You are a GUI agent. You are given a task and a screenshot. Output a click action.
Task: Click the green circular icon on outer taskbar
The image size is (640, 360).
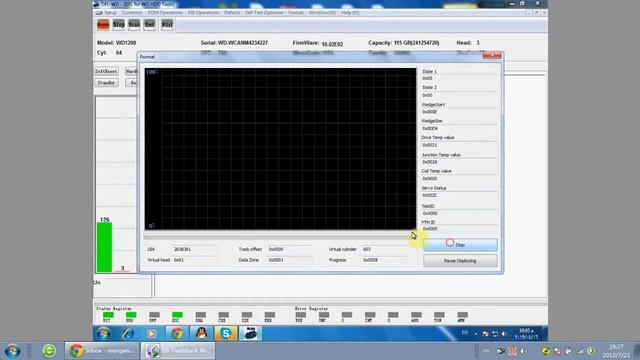pos(49,351)
